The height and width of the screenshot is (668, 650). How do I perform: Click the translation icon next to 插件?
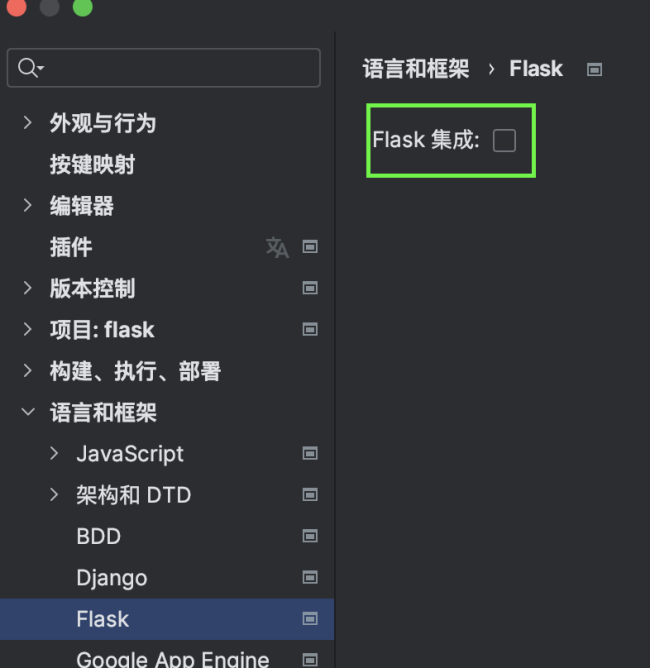click(x=277, y=247)
